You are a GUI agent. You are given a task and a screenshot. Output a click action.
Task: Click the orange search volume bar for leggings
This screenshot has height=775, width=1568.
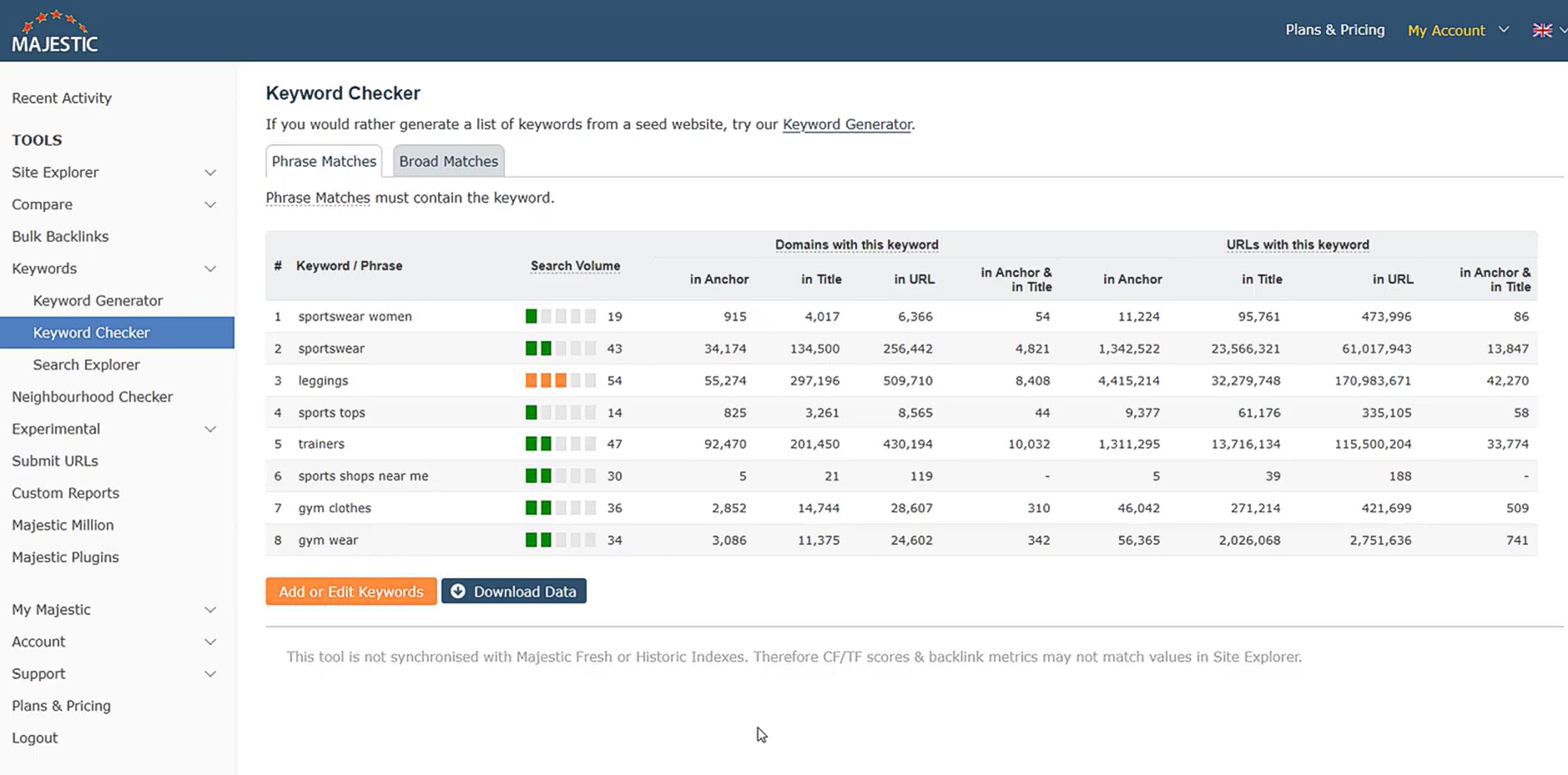tap(546, 380)
